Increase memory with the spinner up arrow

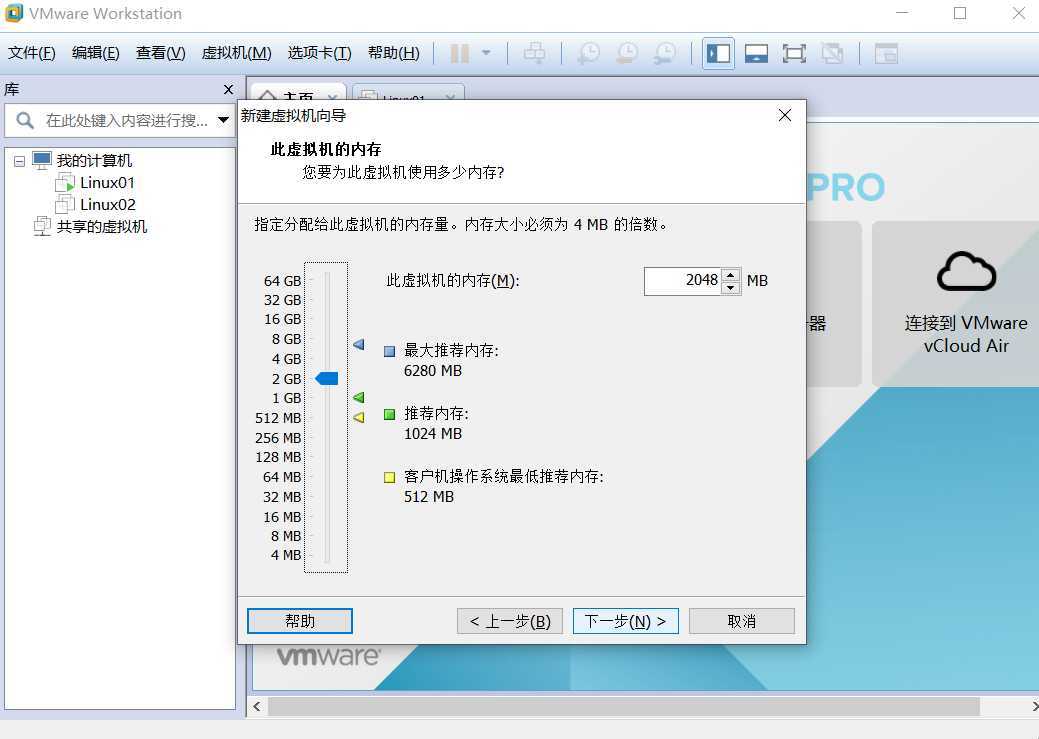click(x=731, y=274)
